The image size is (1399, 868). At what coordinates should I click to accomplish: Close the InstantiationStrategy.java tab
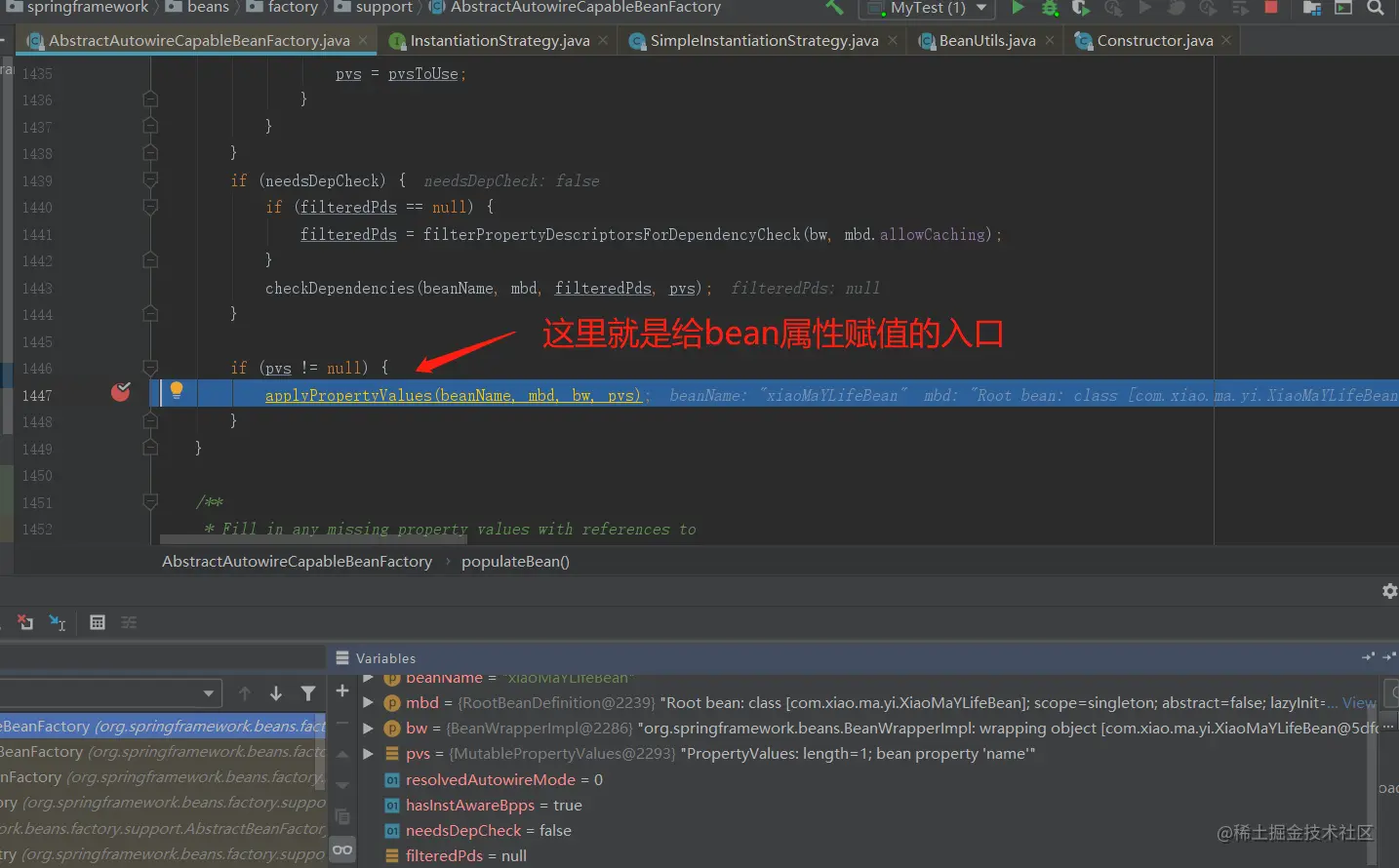pos(603,41)
